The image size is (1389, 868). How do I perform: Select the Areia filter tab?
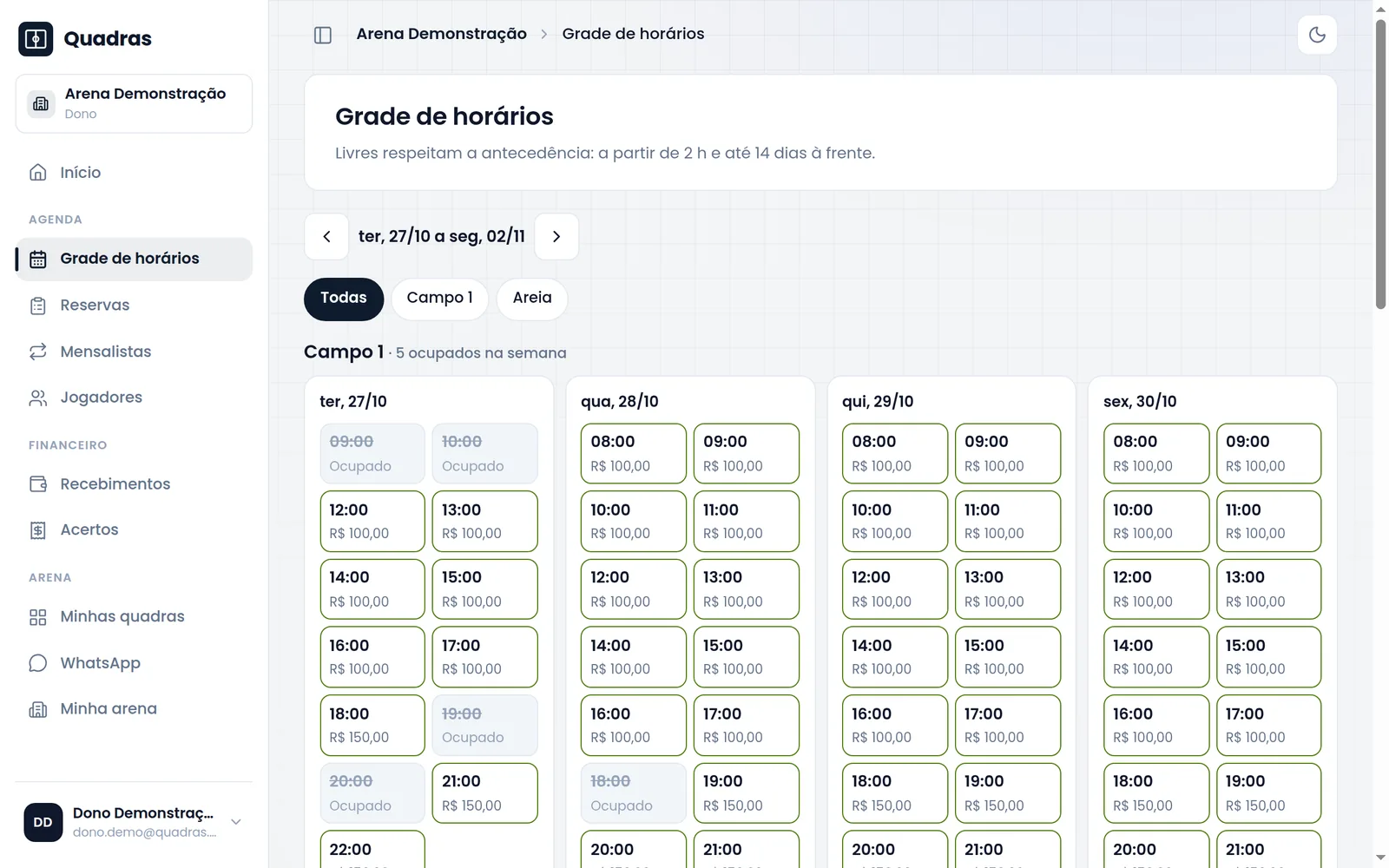tap(532, 299)
